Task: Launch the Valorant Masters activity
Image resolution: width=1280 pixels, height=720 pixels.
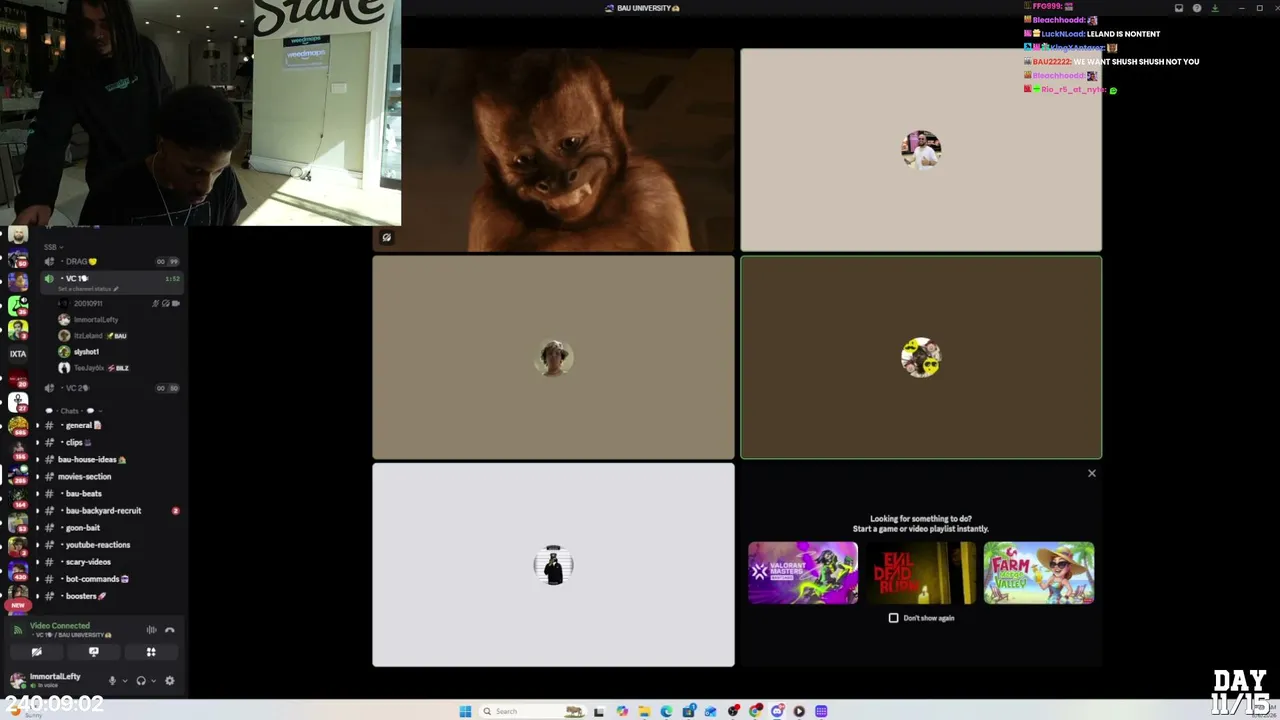Action: click(803, 573)
